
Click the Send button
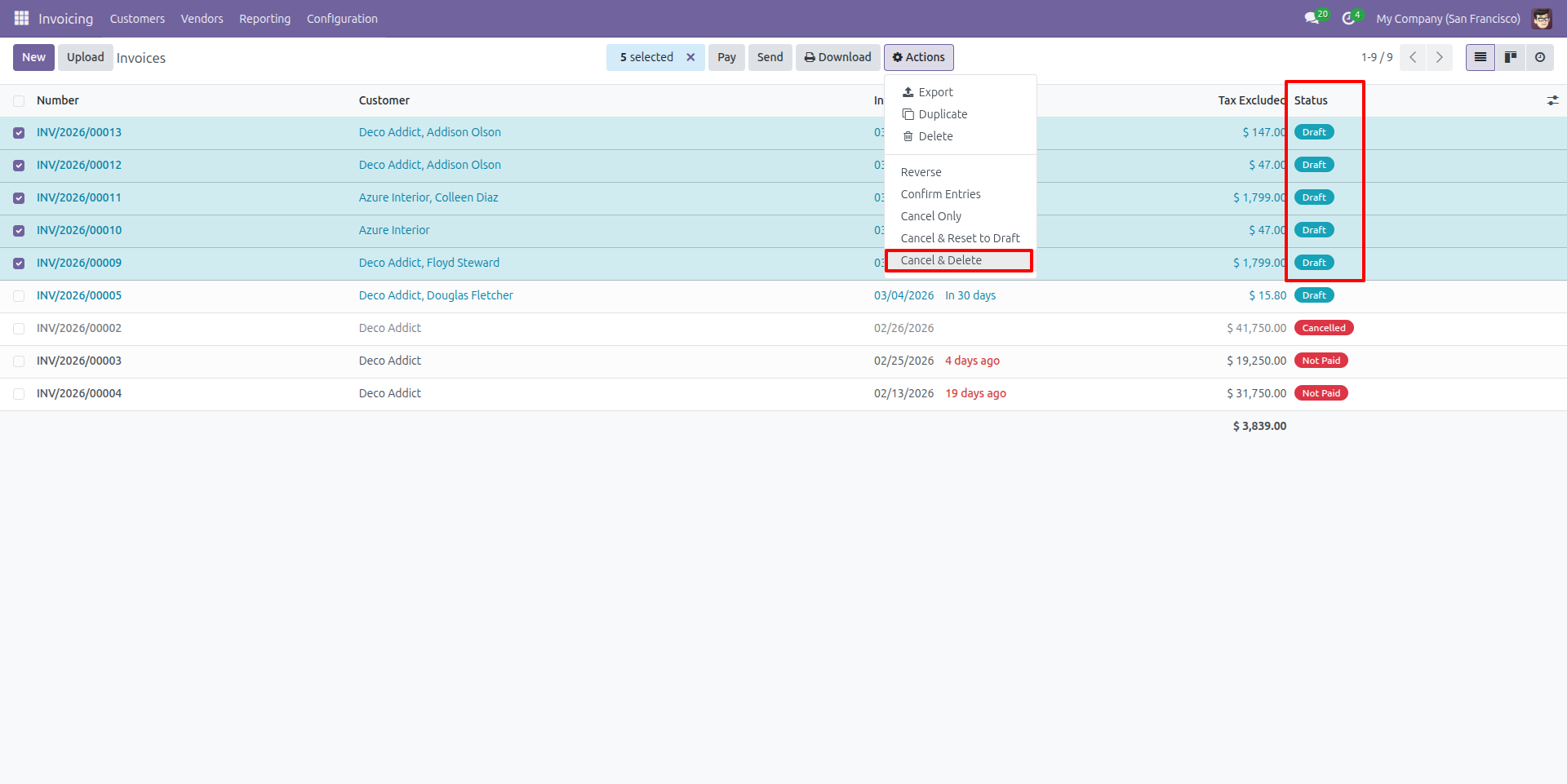[x=770, y=57]
